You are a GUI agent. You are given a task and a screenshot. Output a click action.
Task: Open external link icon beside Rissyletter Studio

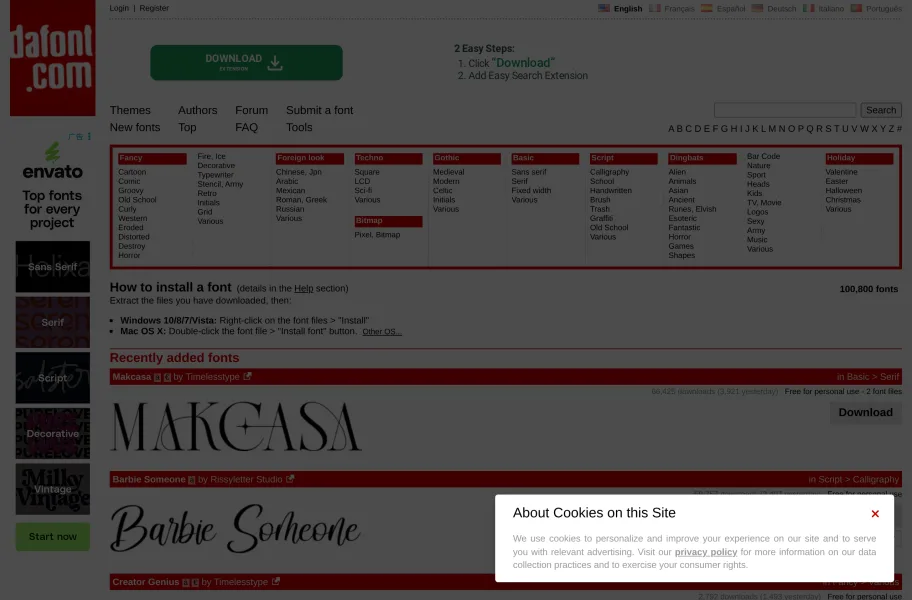[290, 478]
